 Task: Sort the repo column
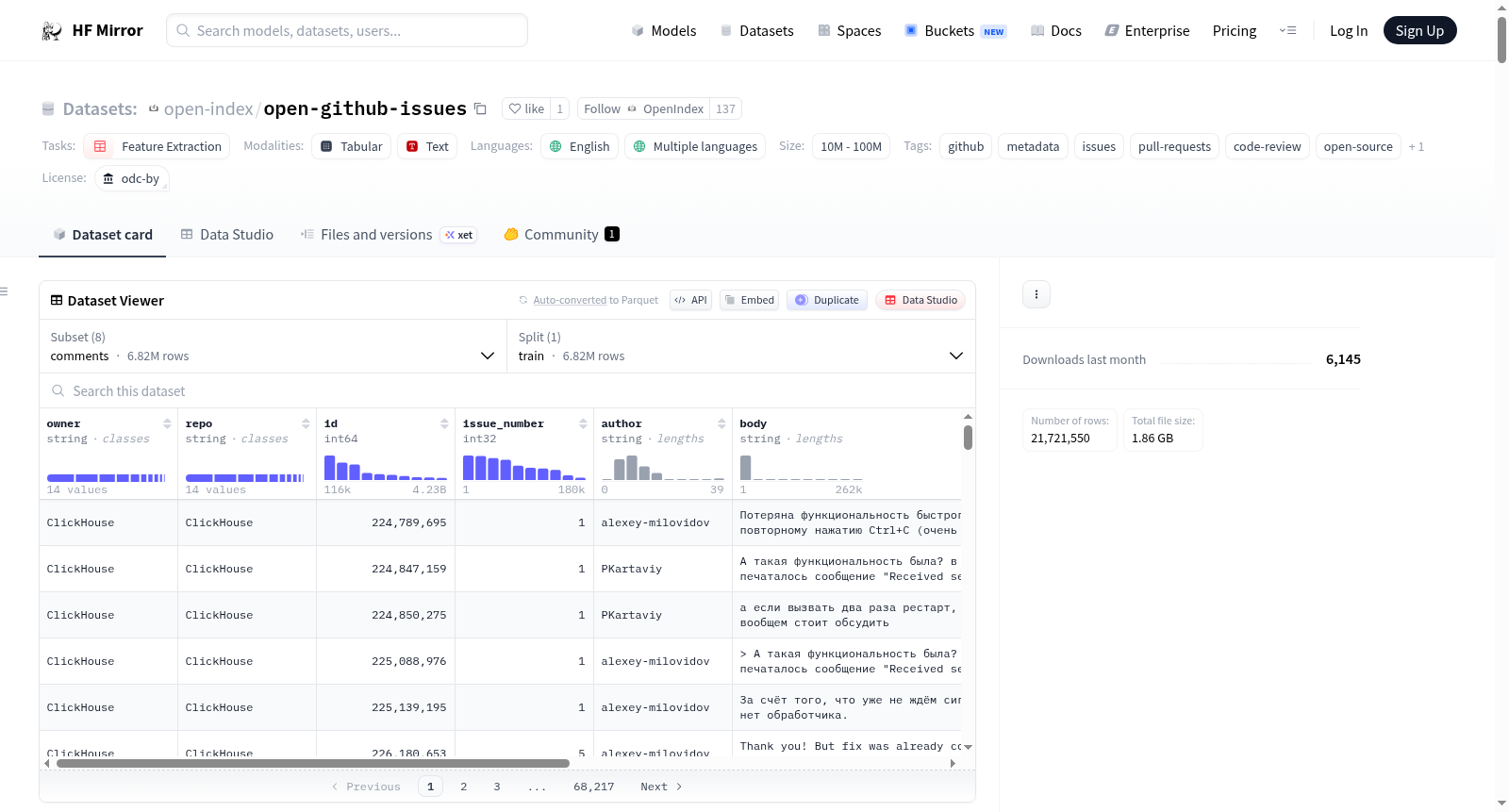point(306,424)
